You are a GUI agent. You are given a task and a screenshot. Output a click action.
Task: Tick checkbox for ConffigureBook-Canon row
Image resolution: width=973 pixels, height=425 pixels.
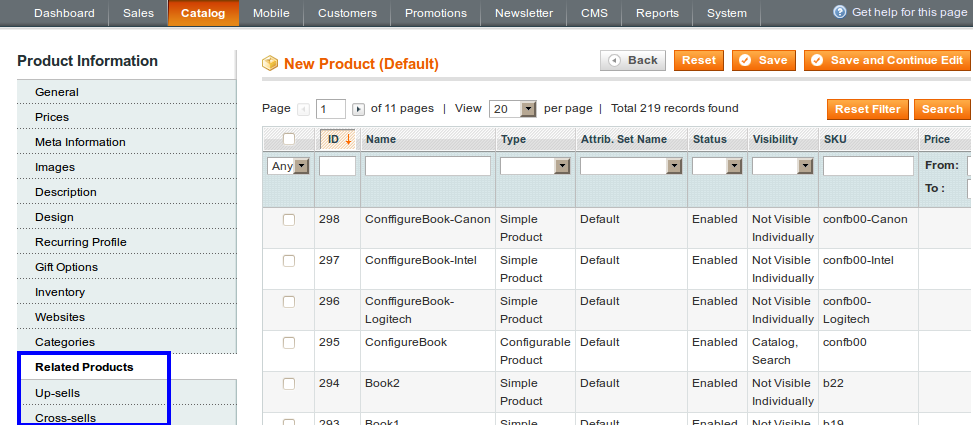(289, 220)
